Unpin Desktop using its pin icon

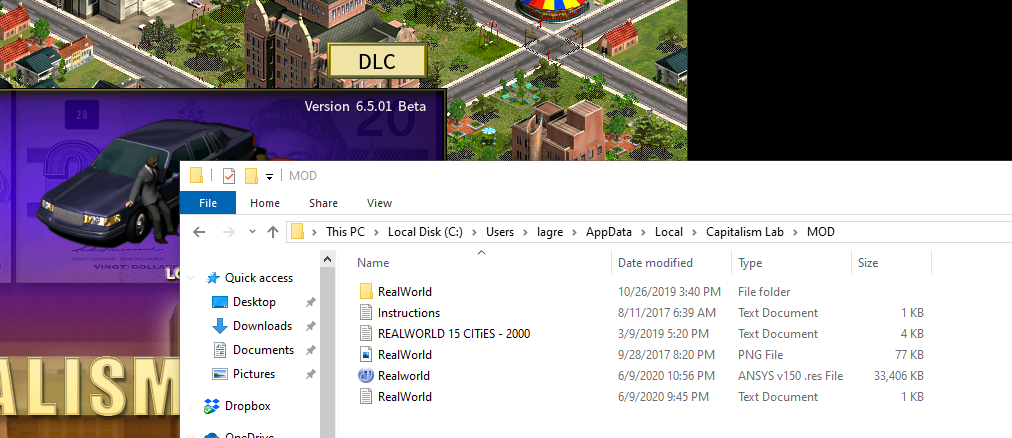tap(310, 302)
